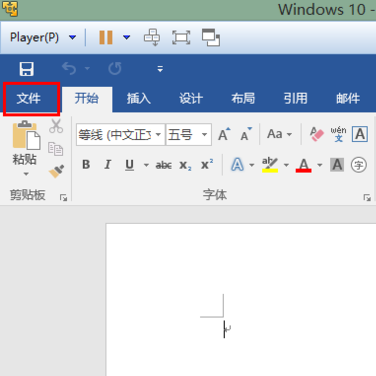376x376 pixels.
Task: Click the Decrease Font Size icon
Action: coord(246,134)
